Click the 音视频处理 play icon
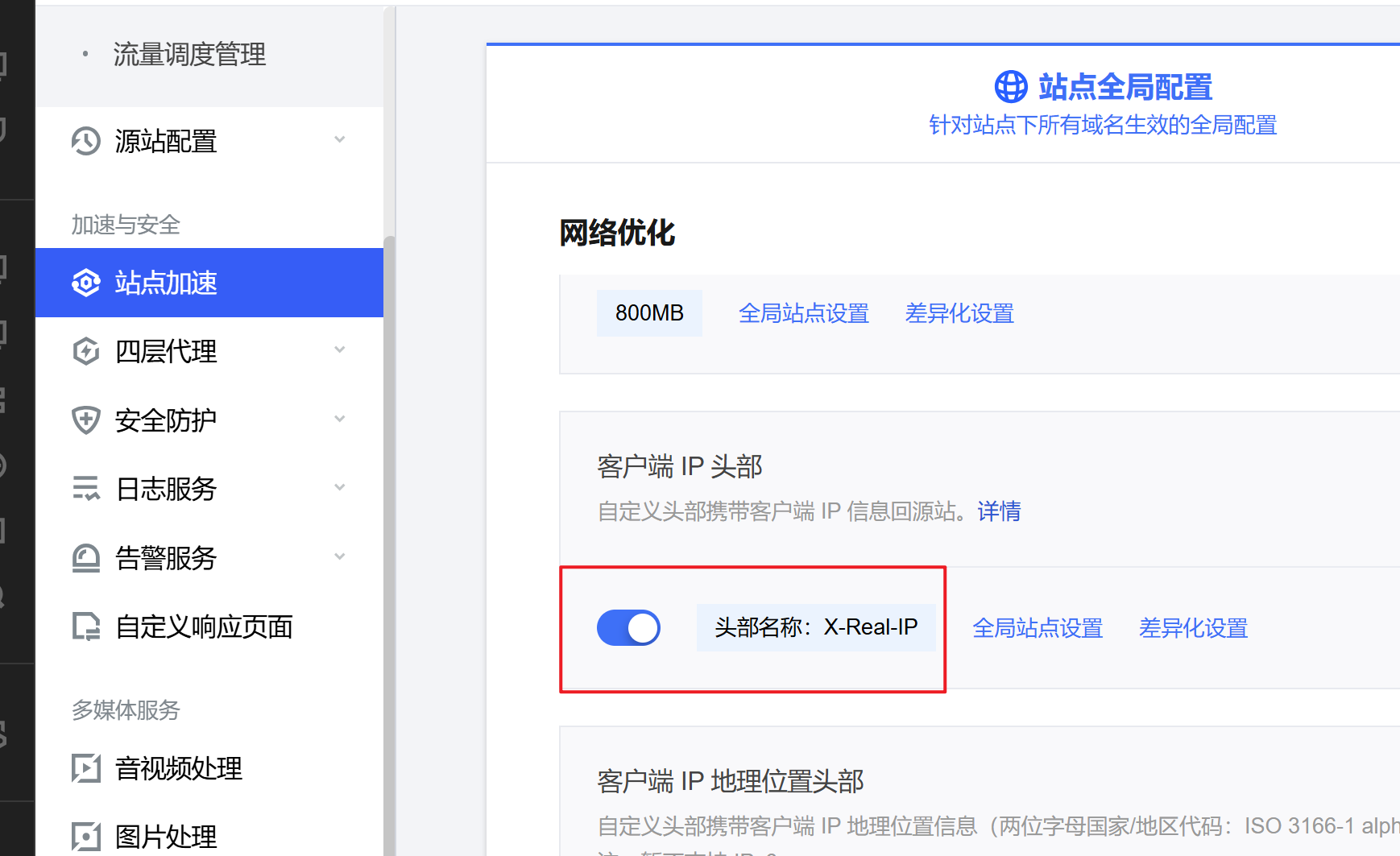Image resolution: width=1400 pixels, height=856 pixels. [86, 767]
